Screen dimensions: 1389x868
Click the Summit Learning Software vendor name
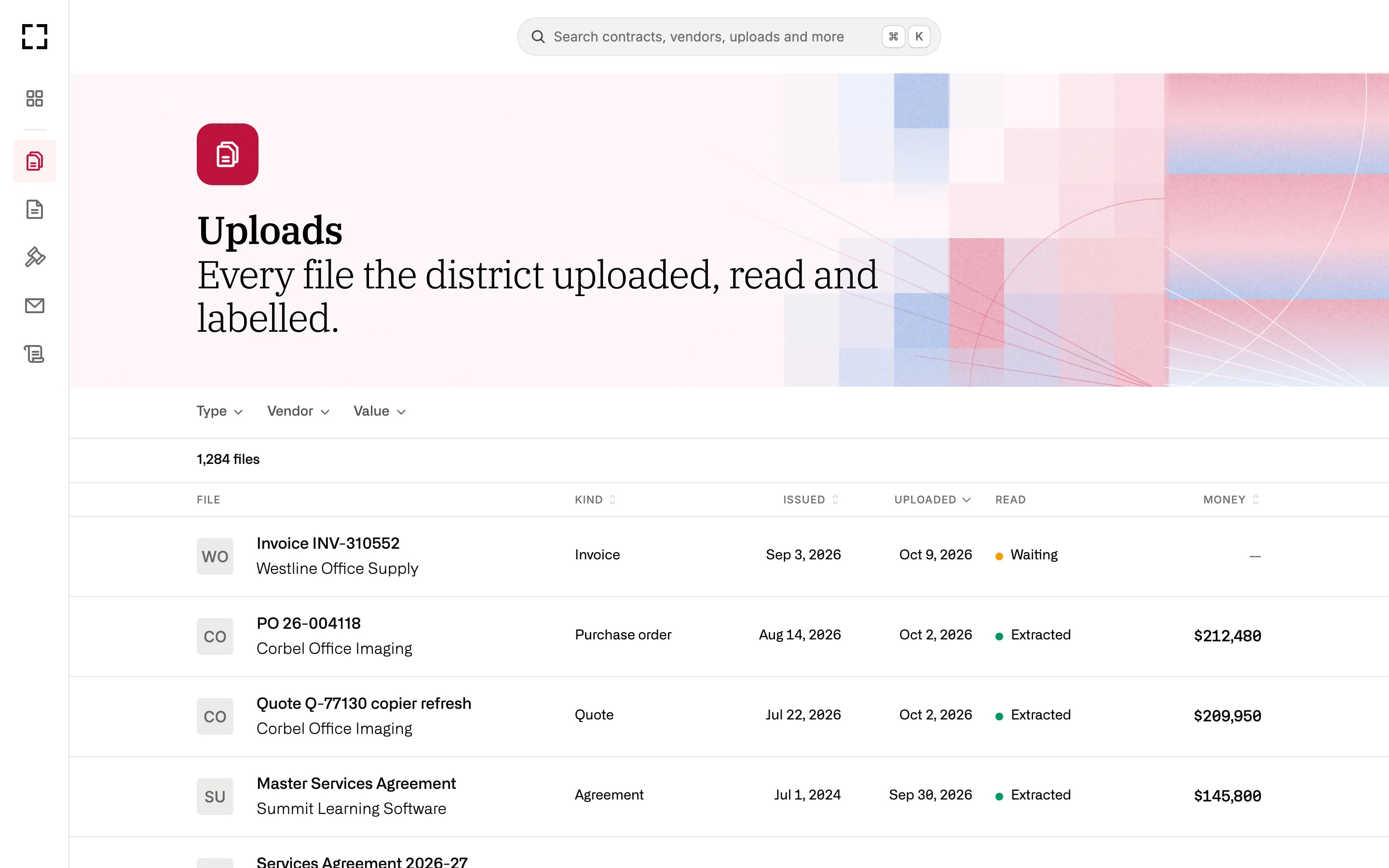(351, 808)
